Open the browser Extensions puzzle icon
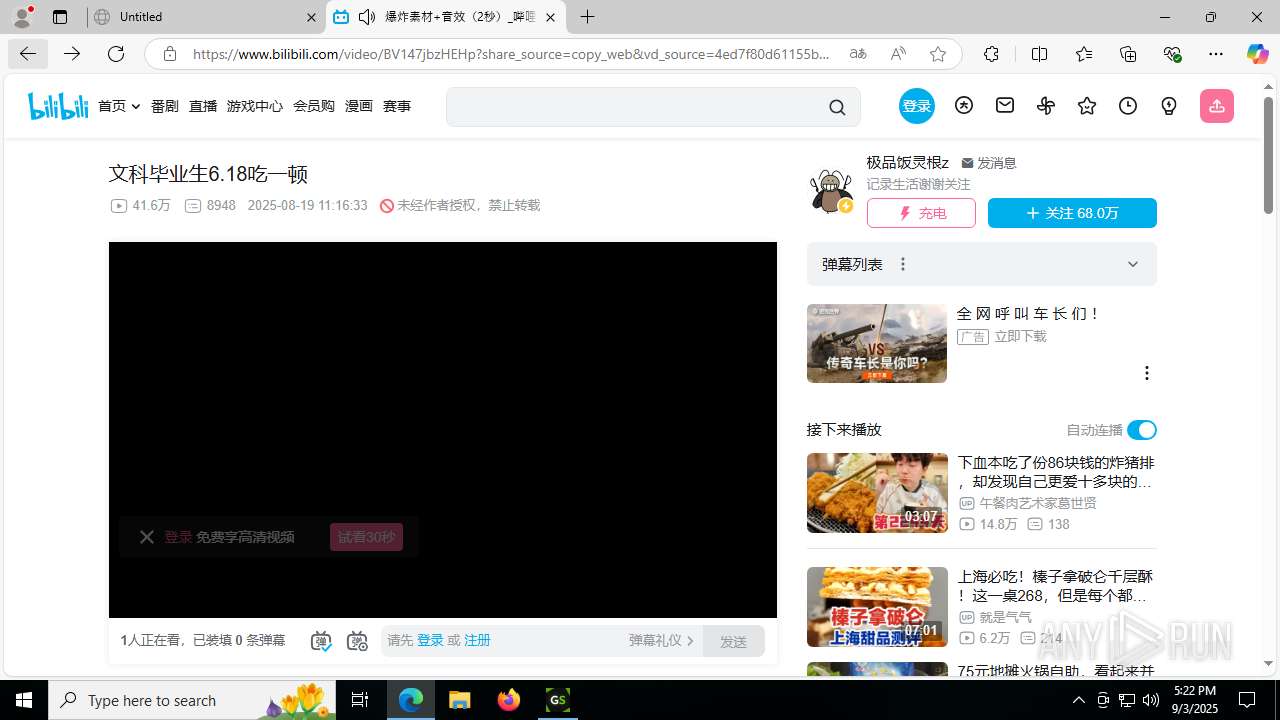Image resolution: width=1280 pixels, height=720 pixels. (x=991, y=54)
